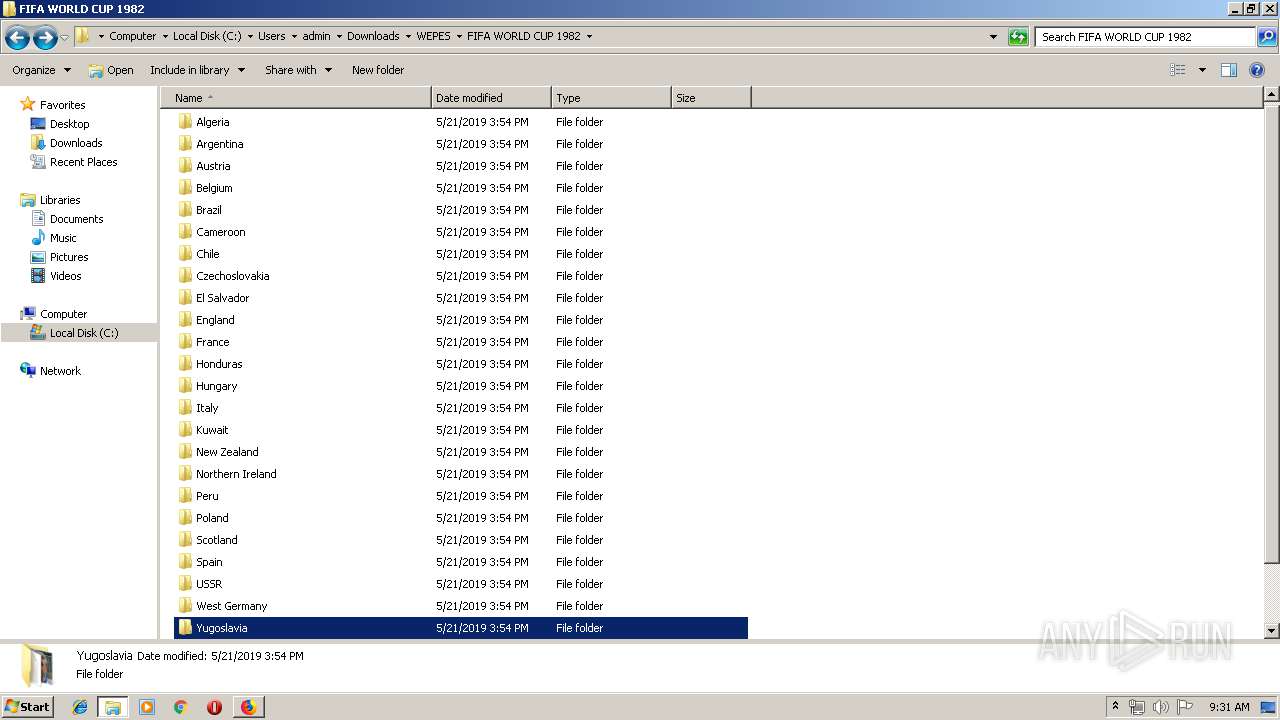Viewport: 1280px width, 720px height.
Task: Sort by Name column header
Action: (x=296, y=98)
